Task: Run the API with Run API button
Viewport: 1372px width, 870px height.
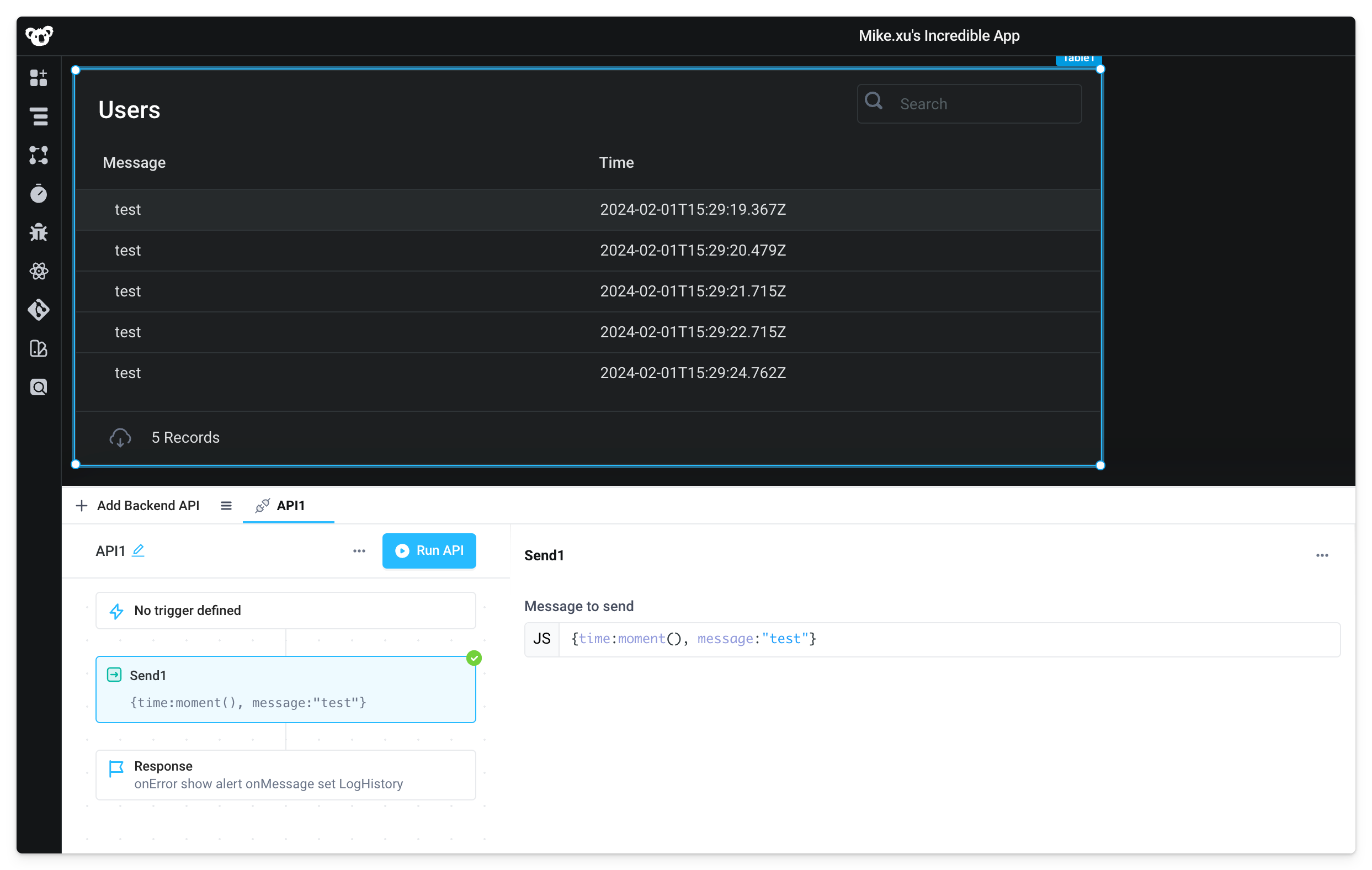Action: click(x=429, y=550)
